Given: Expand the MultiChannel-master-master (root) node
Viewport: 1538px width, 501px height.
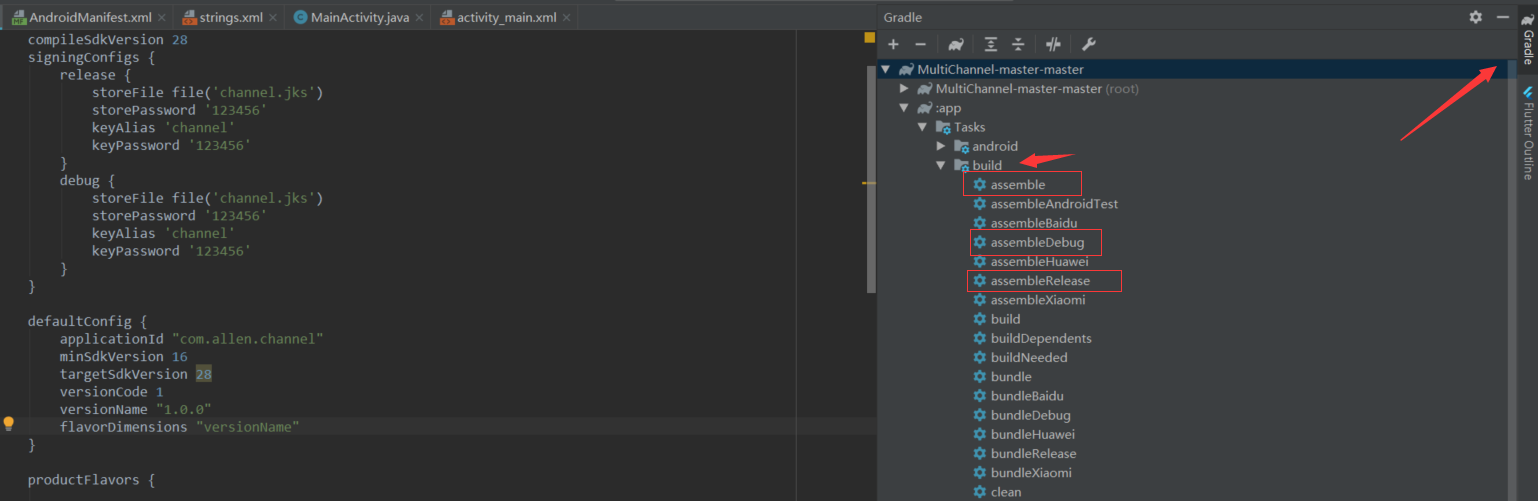Looking at the screenshot, I should pyautogui.click(x=904, y=88).
